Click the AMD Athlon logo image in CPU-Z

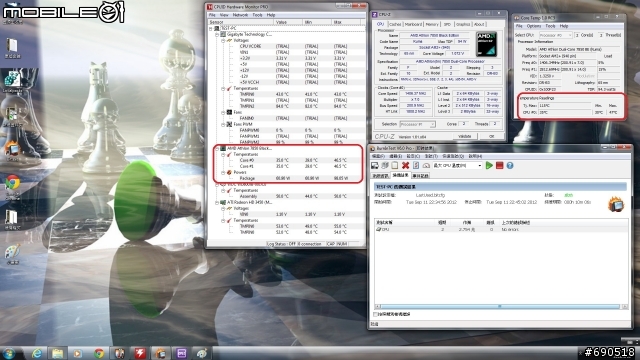(x=487, y=44)
